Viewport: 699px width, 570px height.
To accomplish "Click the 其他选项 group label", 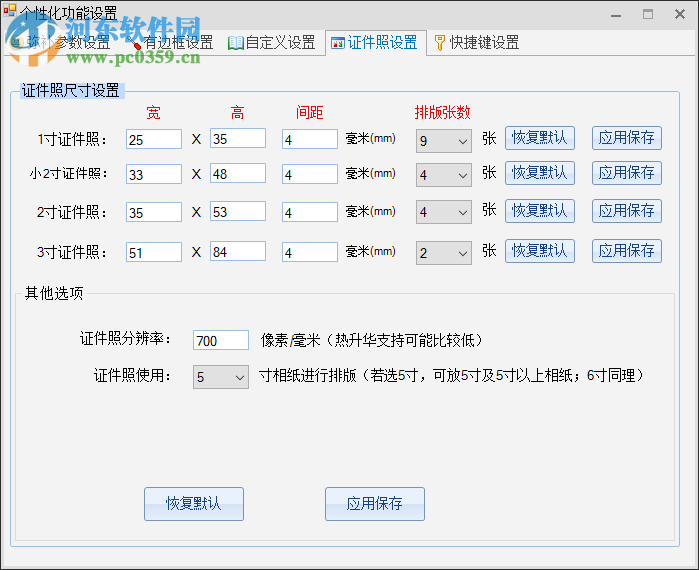I will [x=54, y=293].
